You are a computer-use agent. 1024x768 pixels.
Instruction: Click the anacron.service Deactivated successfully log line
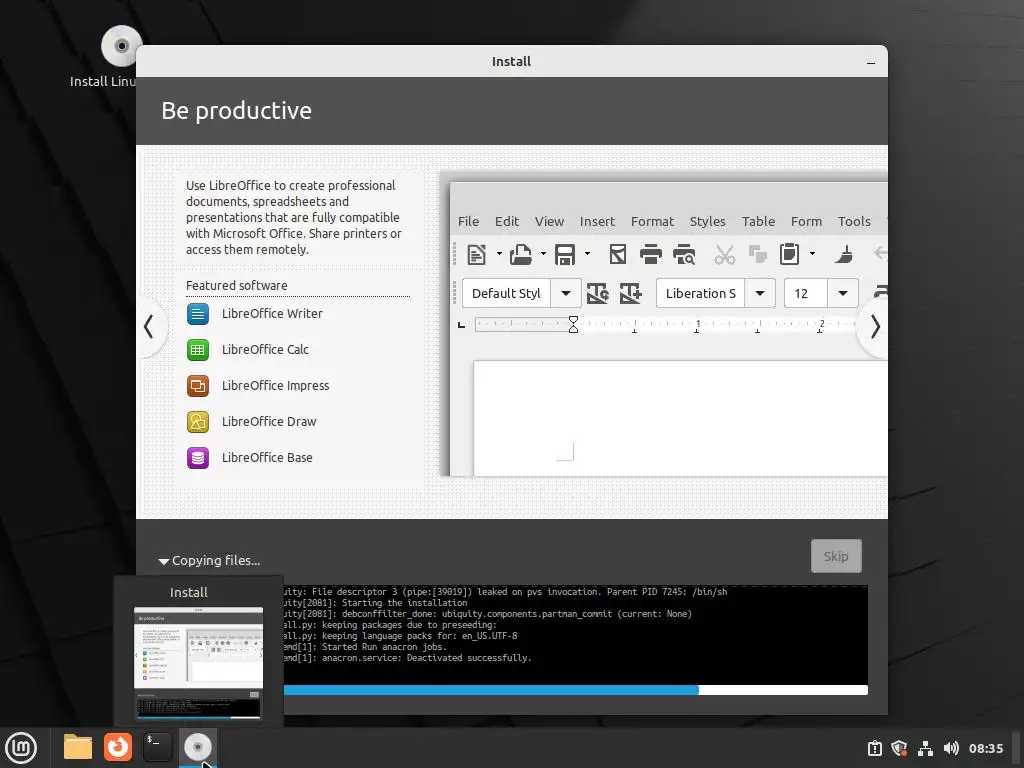tap(407, 658)
